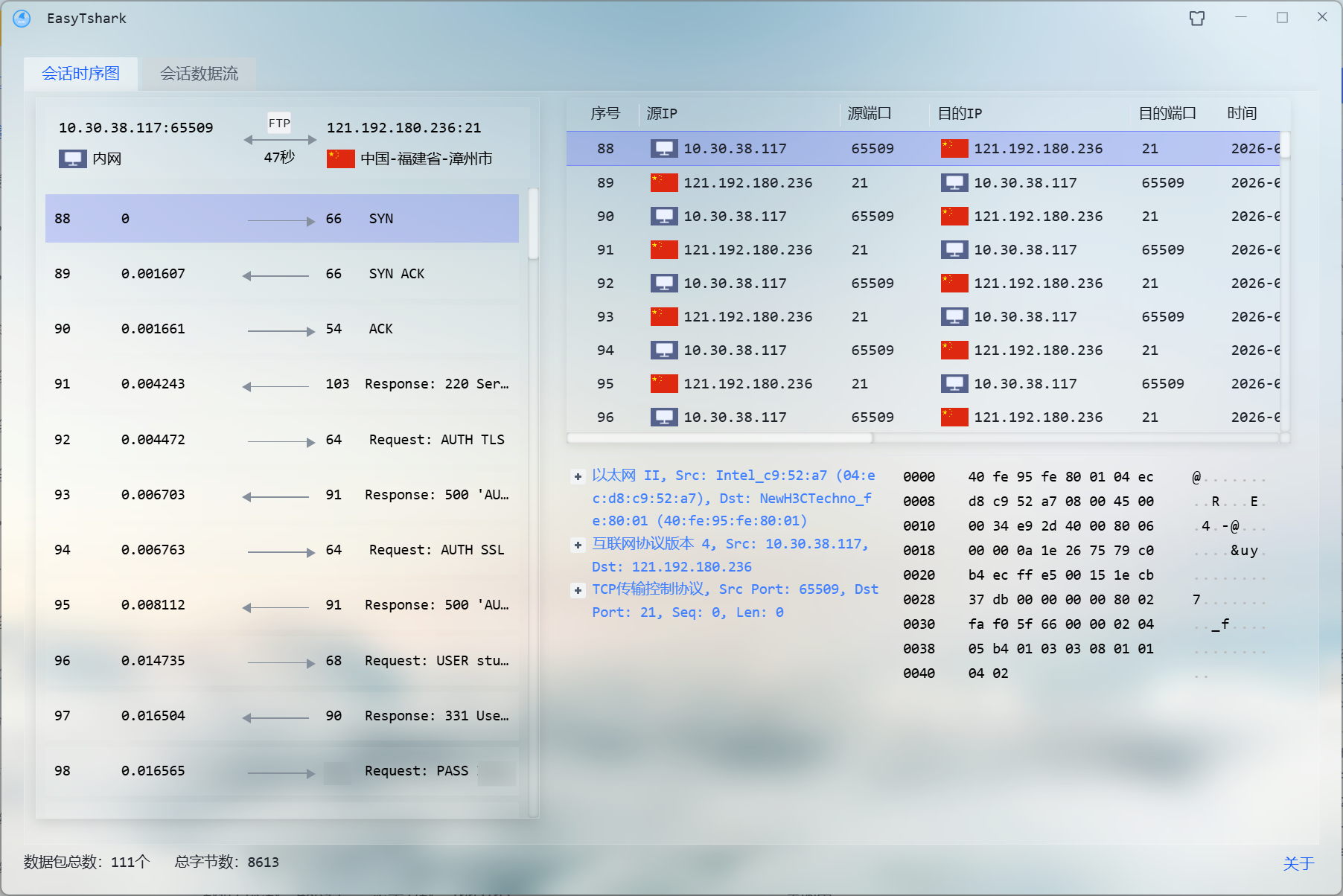Expand the 互联网协议版本 4 layer node
Viewport: 1343px width, 896px height.
(578, 545)
